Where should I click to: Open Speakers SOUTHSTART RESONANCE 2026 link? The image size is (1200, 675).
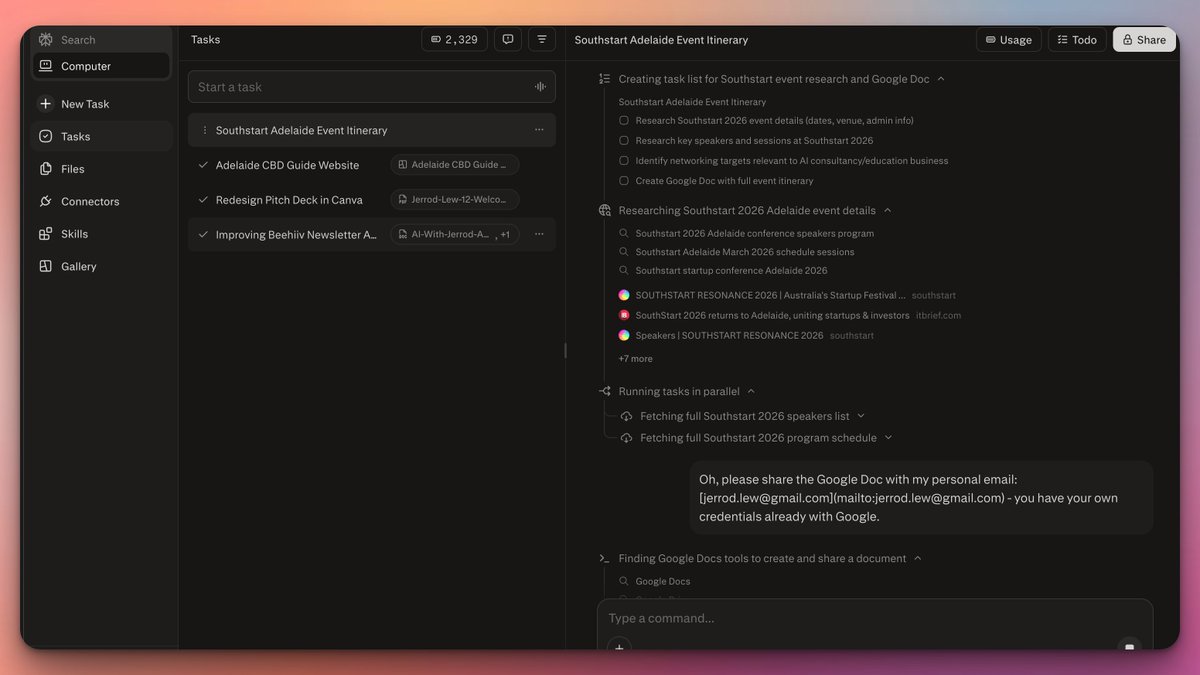tap(729, 335)
